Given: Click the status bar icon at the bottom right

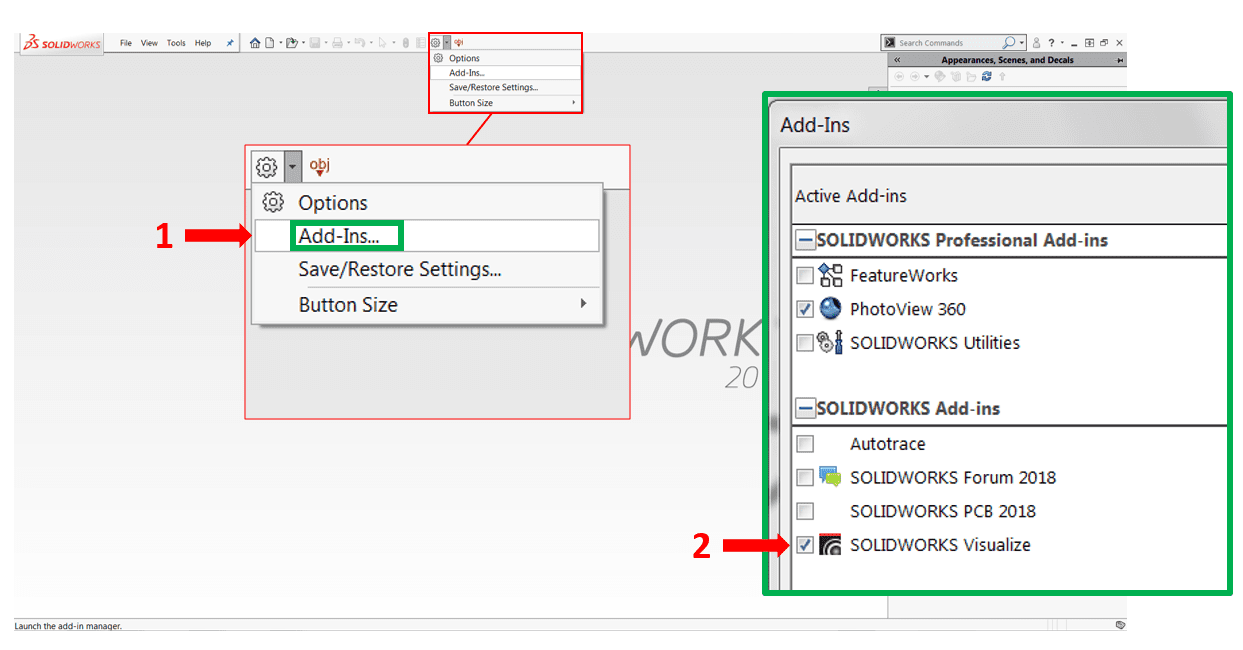Looking at the screenshot, I should point(1120,625).
